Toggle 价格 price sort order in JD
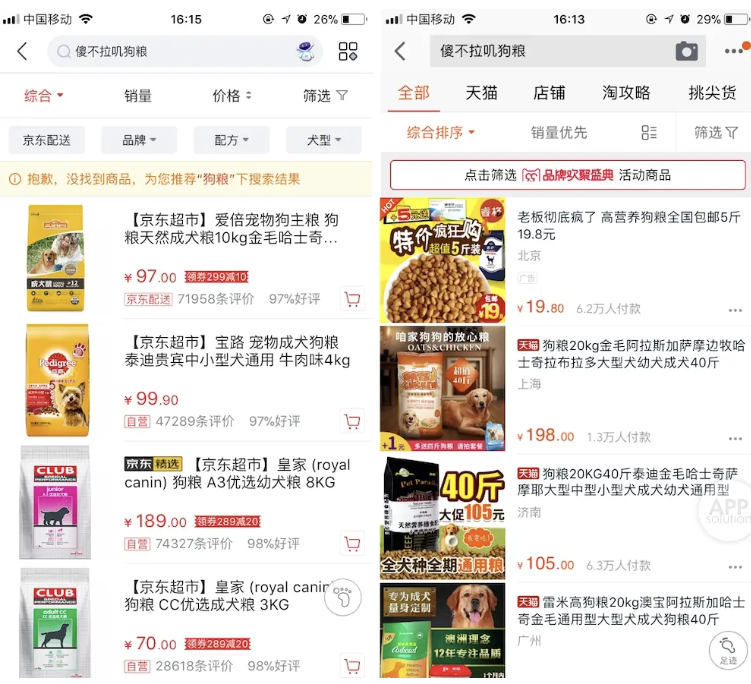The image size is (751, 684). pyautogui.click(x=232, y=95)
